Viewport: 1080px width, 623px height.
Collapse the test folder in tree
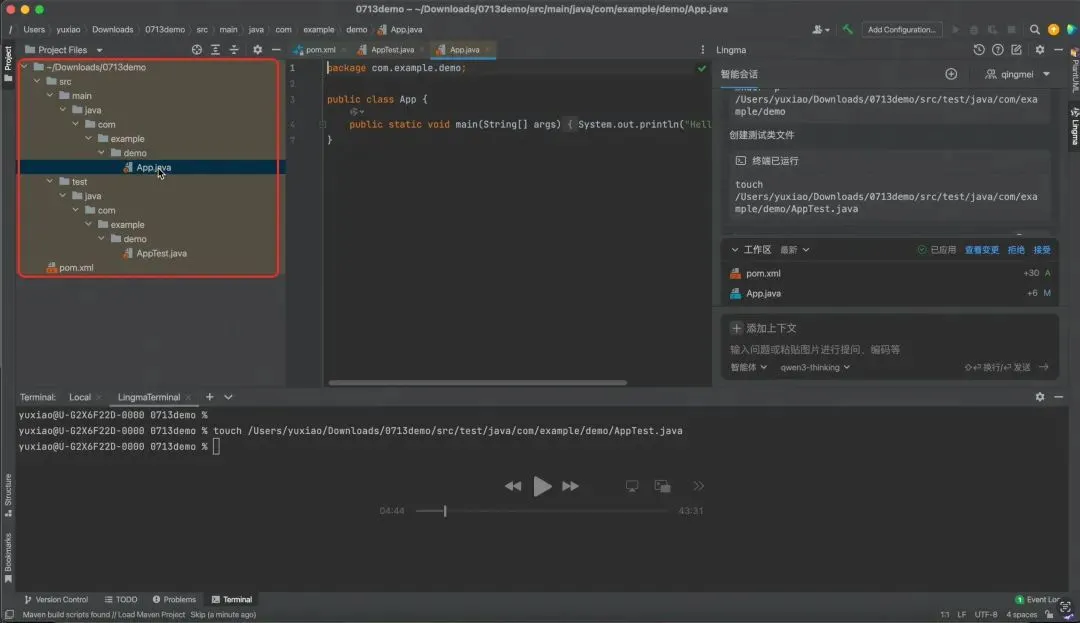[x=50, y=182]
